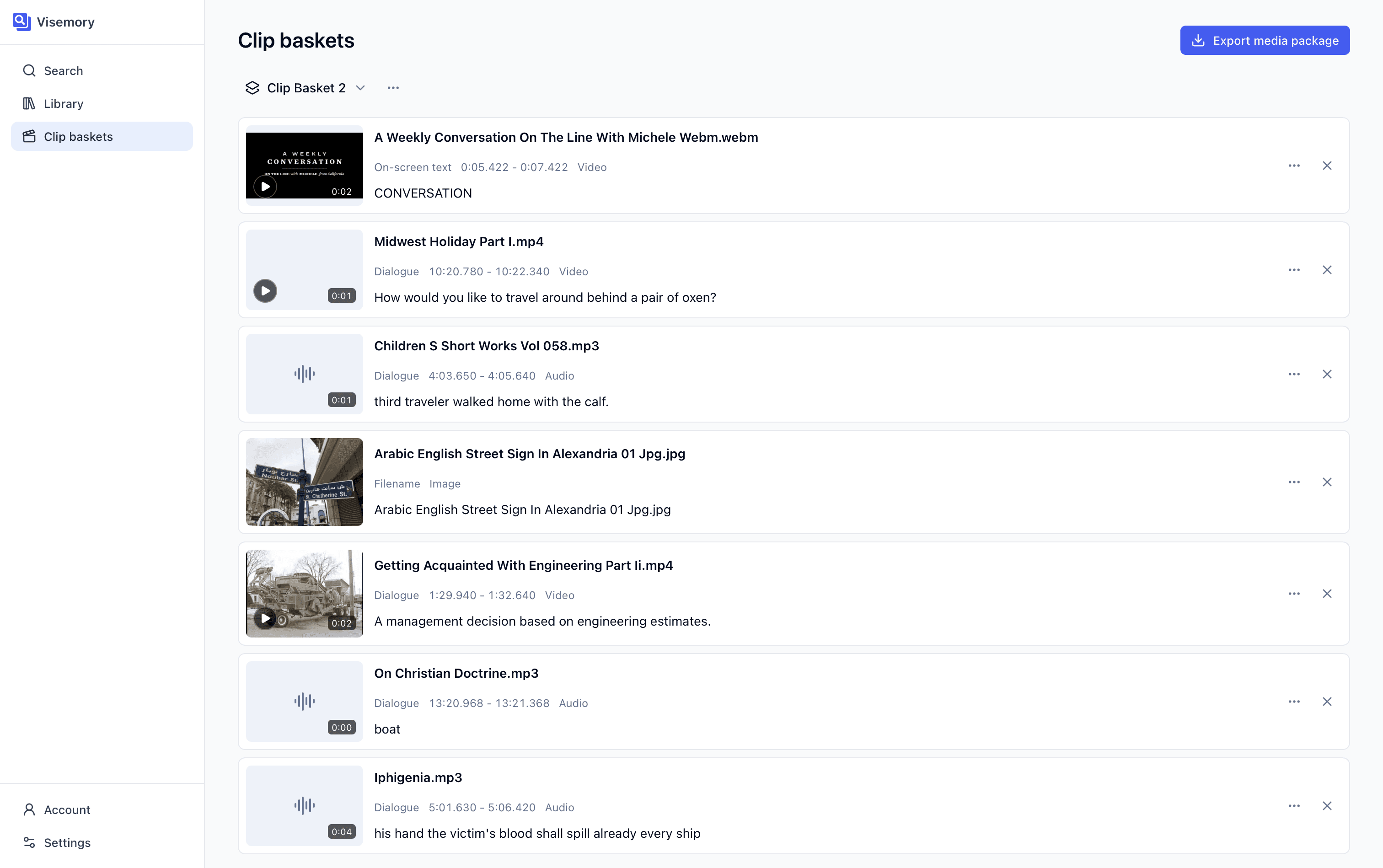Select Clip baskets in the sidebar

(x=102, y=137)
